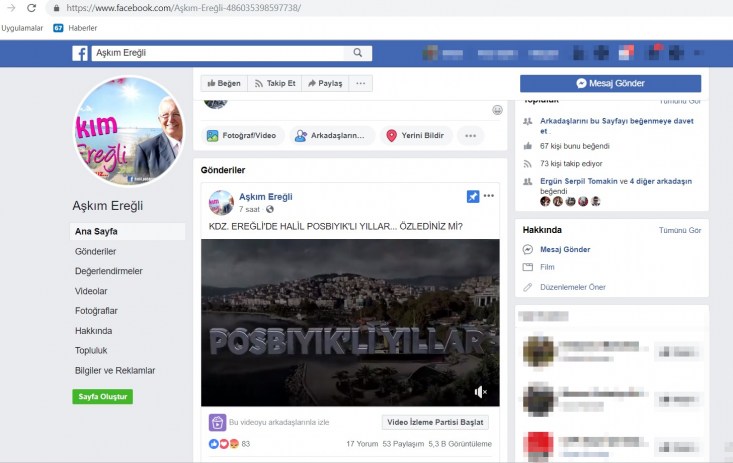Unmute the video using speaker icon
The image size is (733, 463).
pos(480,391)
